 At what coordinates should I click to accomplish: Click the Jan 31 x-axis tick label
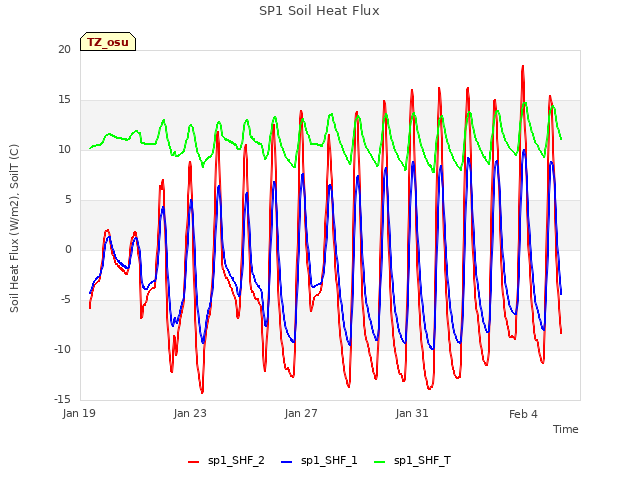[x=412, y=413]
